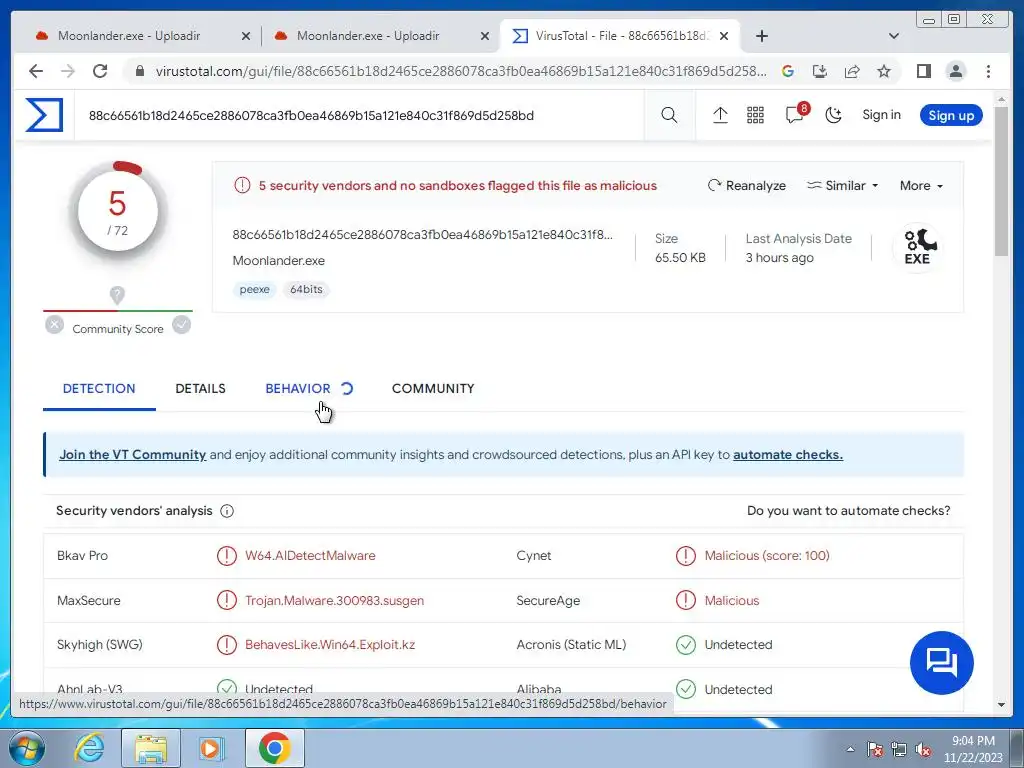Click the 64bits tag
Screen dimensions: 1024x768
306,289
